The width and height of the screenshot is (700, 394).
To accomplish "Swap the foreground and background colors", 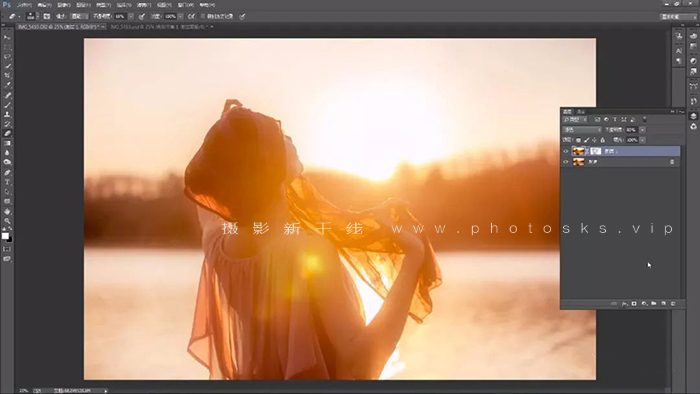I will pos(10,229).
